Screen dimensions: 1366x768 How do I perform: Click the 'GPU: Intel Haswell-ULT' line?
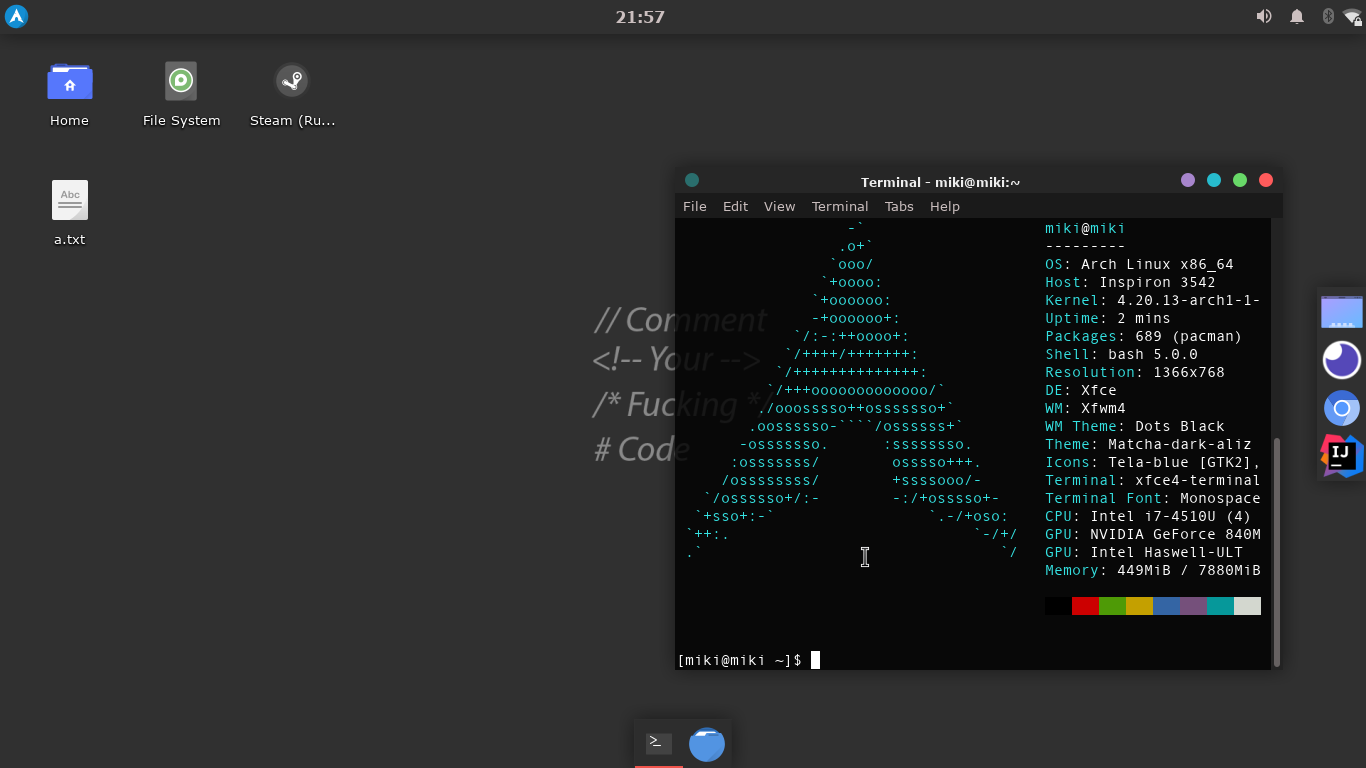(1144, 552)
